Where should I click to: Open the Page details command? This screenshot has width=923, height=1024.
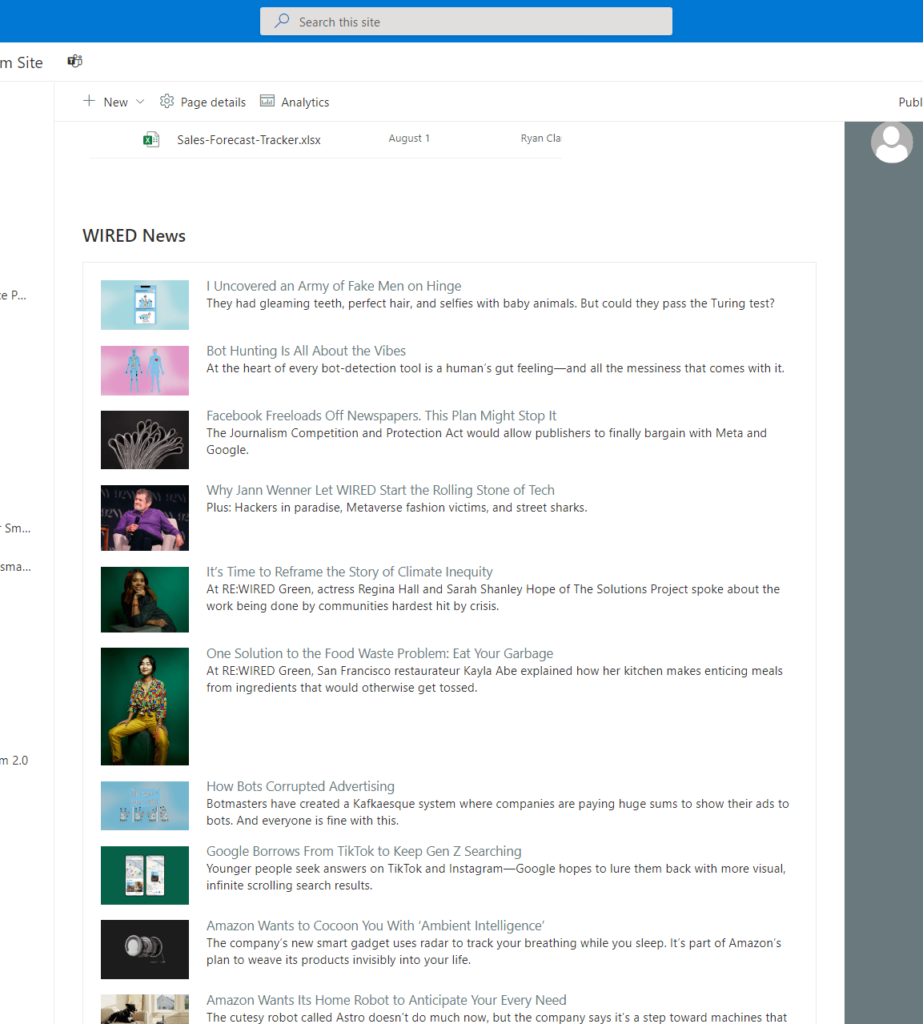(203, 102)
